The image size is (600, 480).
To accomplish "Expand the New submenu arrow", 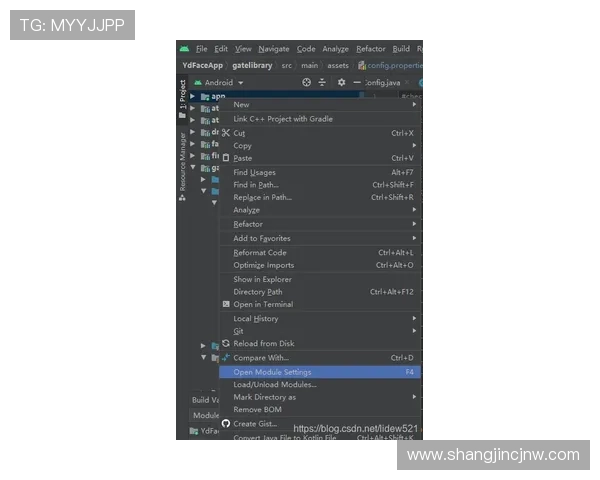I will pyautogui.click(x=414, y=104).
